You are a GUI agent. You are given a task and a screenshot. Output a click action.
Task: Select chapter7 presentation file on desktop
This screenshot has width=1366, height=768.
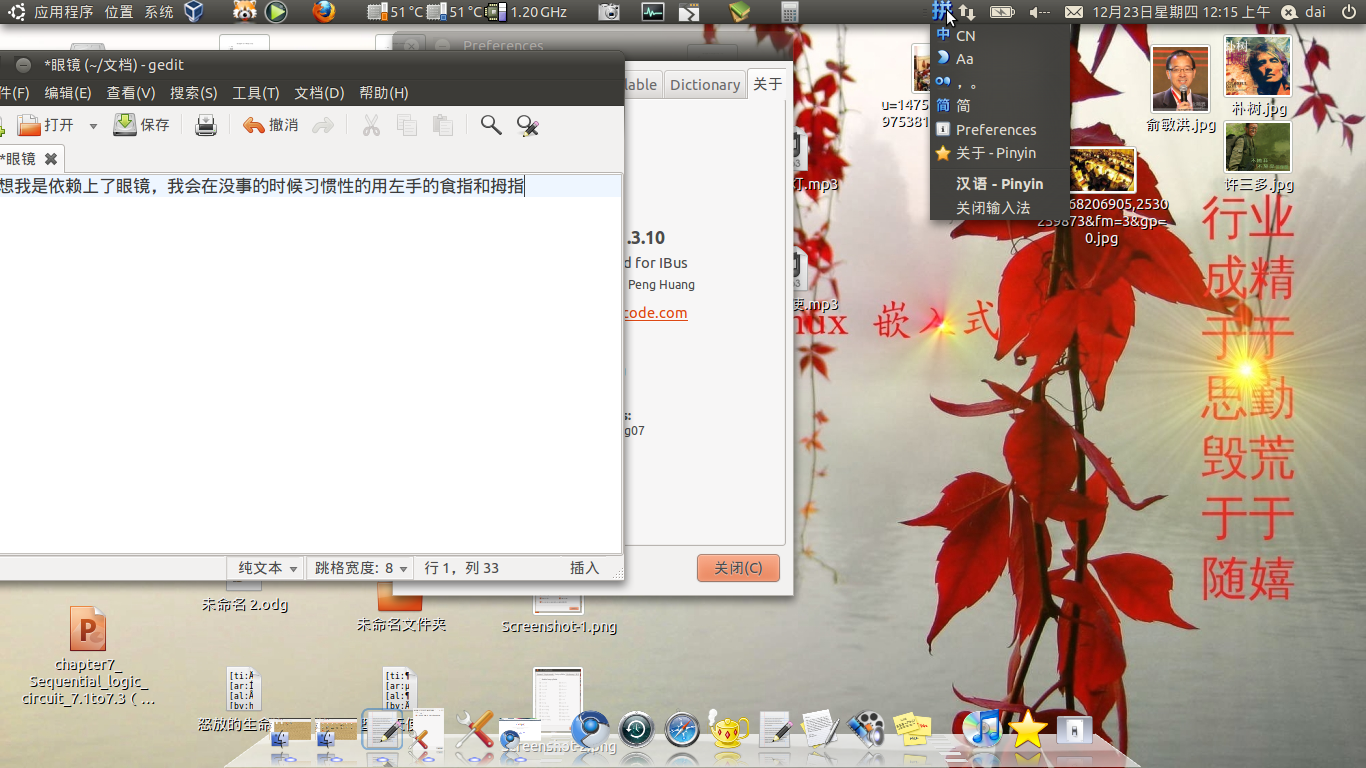coord(88,630)
